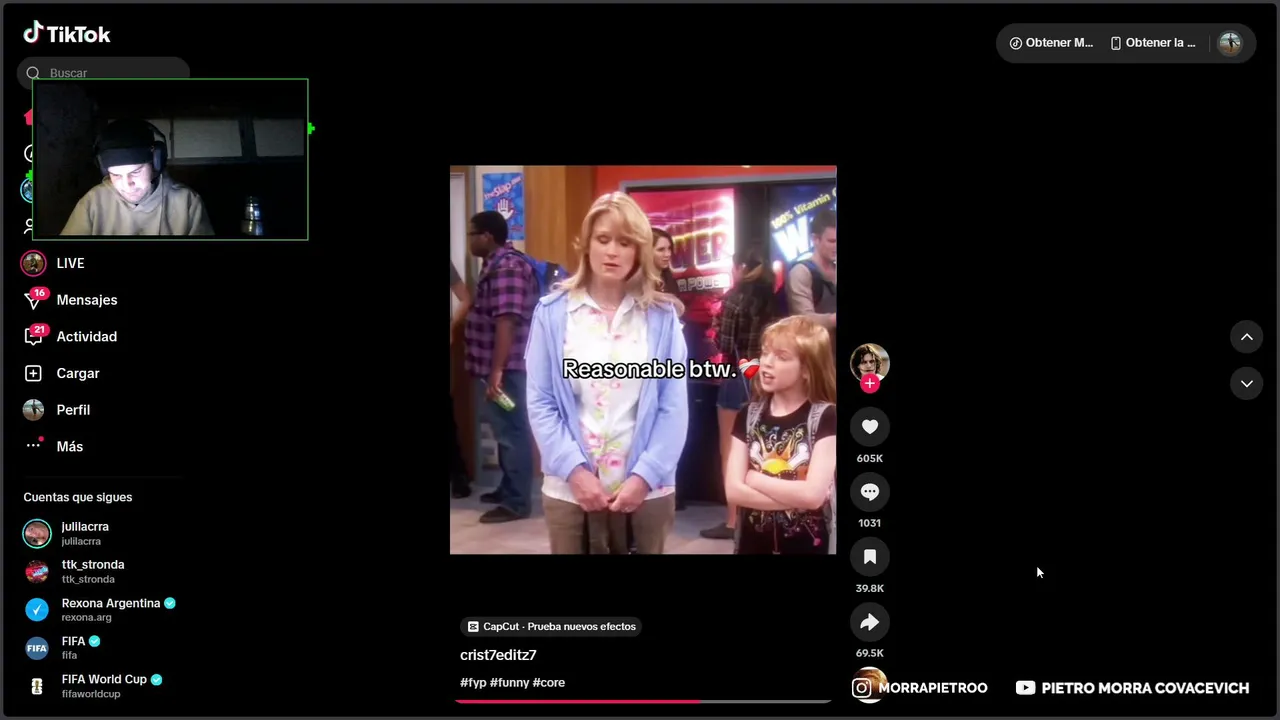This screenshot has height=720, width=1280.
Task: Follow the creator with the red plus button
Action: coord(870,383)
